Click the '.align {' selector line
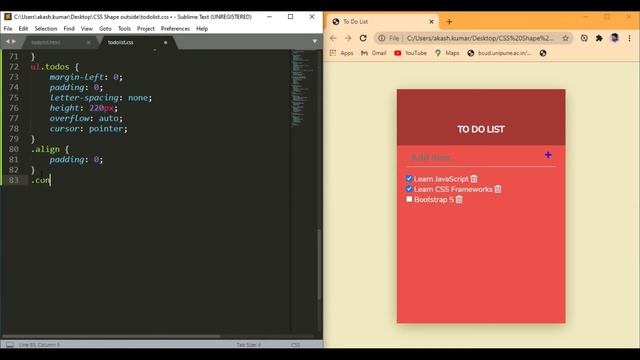This screenshot has width=640, height=360. pyautogui.click(x=50, y=149)
